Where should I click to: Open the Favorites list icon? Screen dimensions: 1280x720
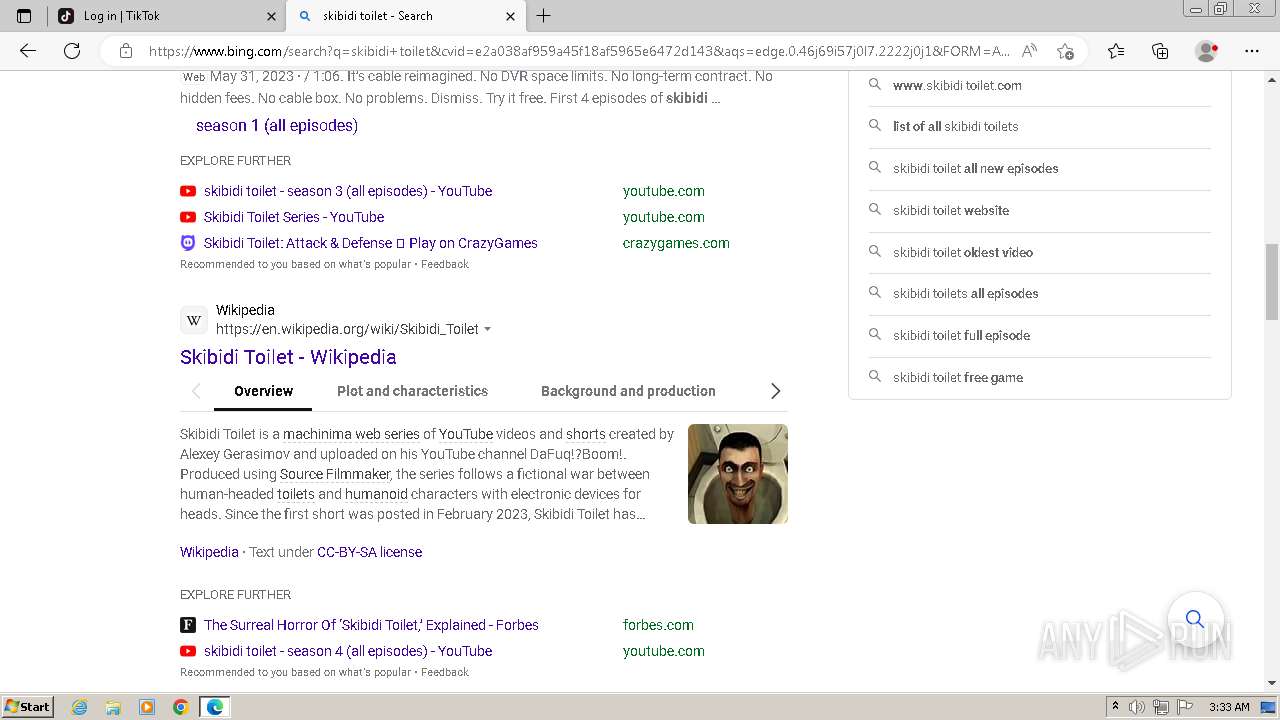click(1116, 51)
